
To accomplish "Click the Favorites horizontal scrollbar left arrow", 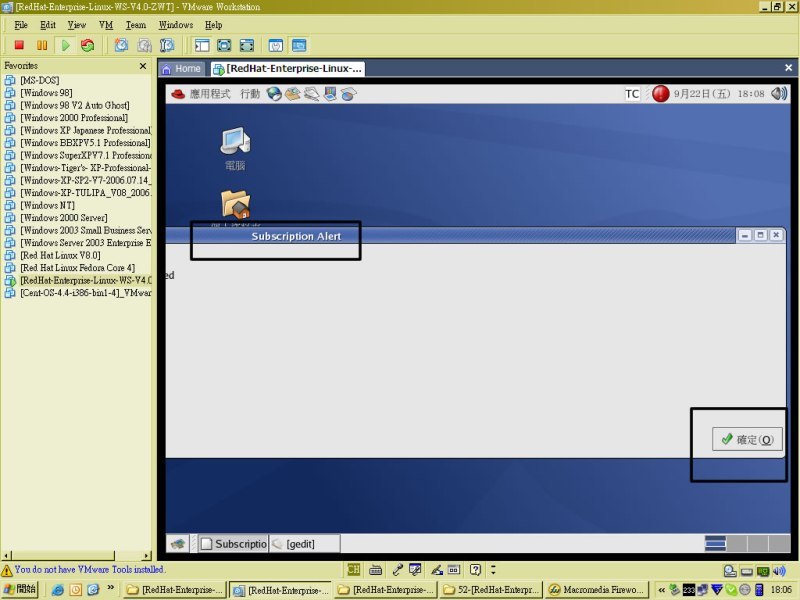I will coord(6,555).
